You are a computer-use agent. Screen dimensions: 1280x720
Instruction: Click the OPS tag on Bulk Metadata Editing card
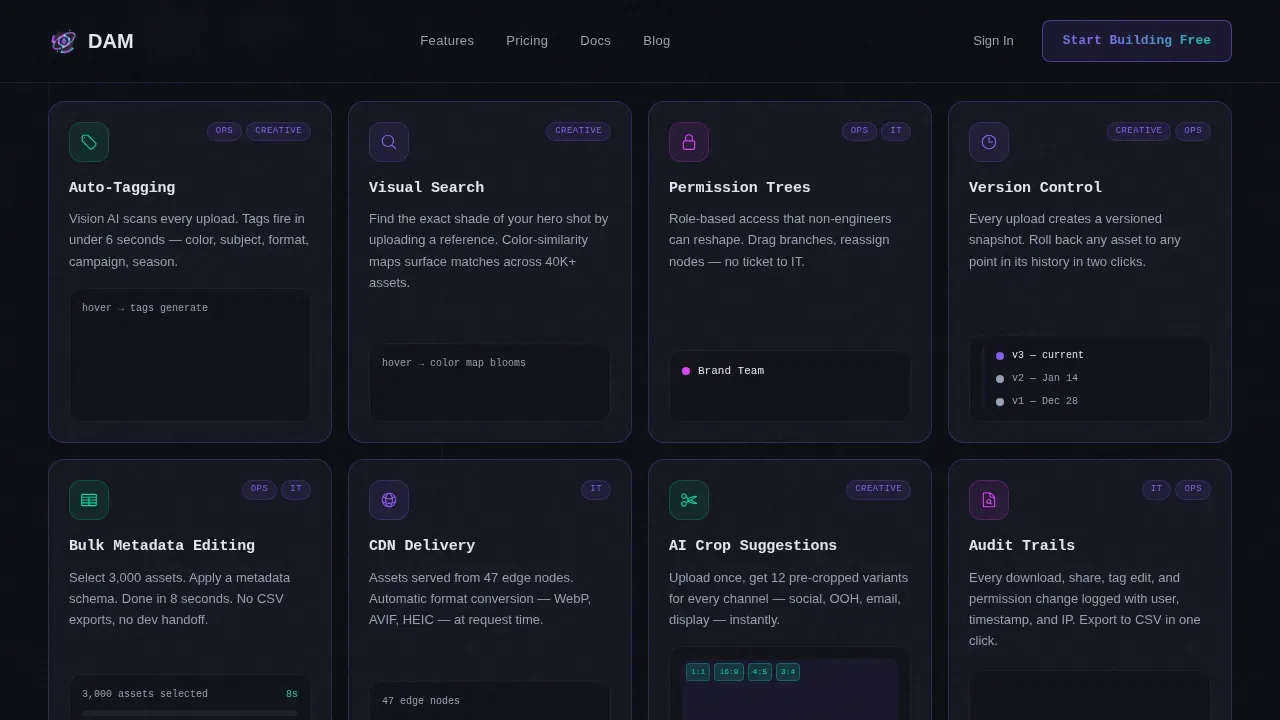coord(259,489)
